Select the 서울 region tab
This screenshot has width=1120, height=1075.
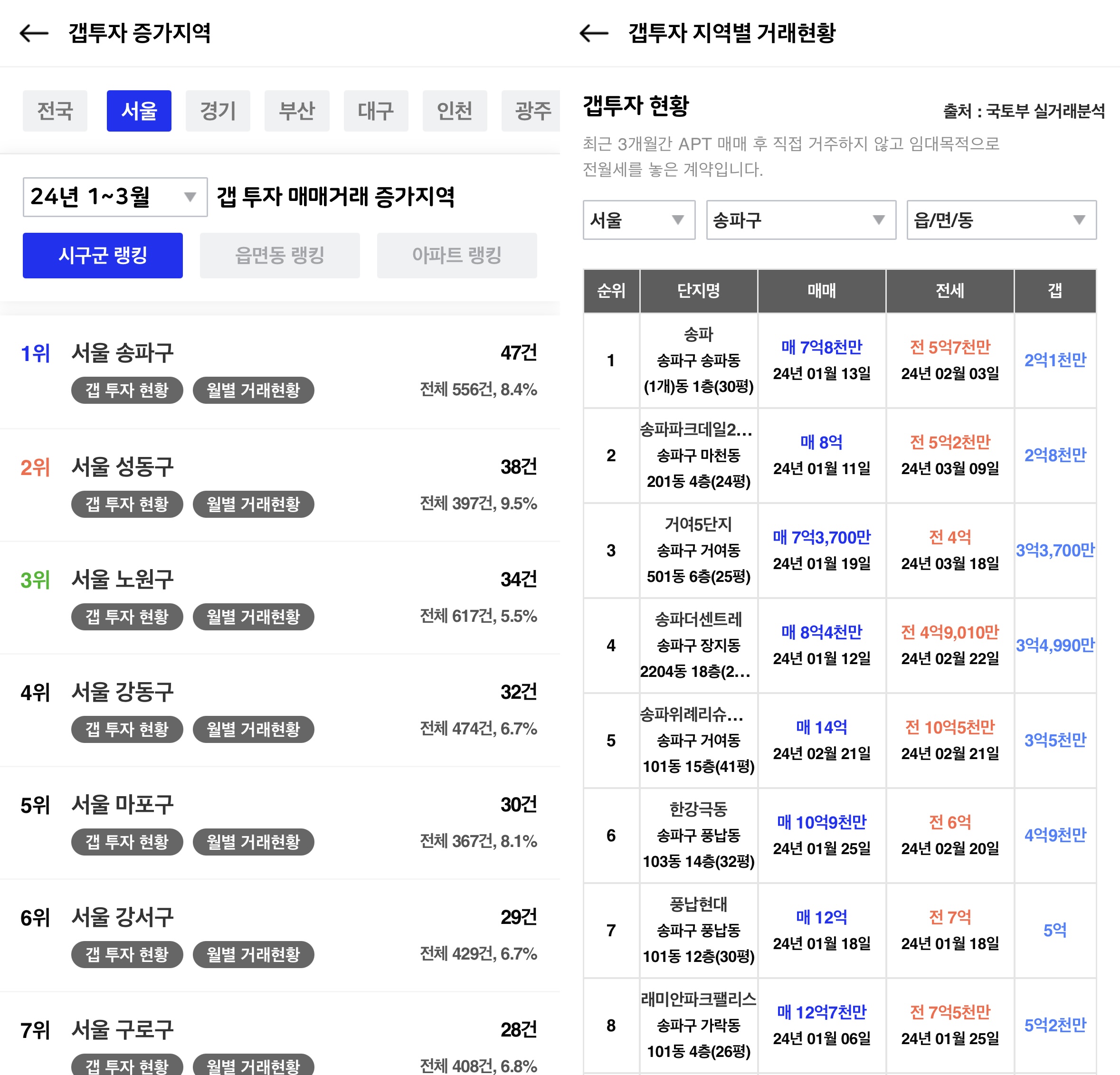139,111
